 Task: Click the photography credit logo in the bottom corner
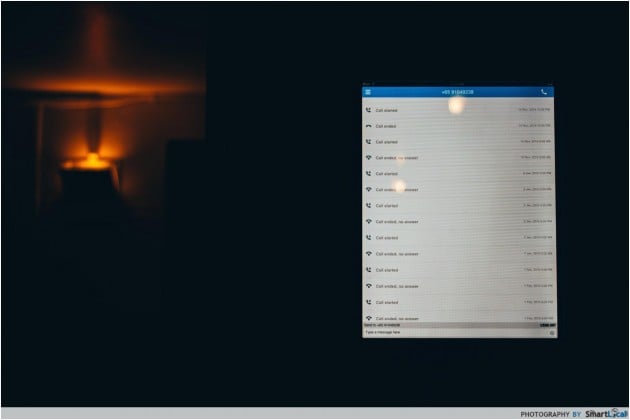[x=606, y=413]
